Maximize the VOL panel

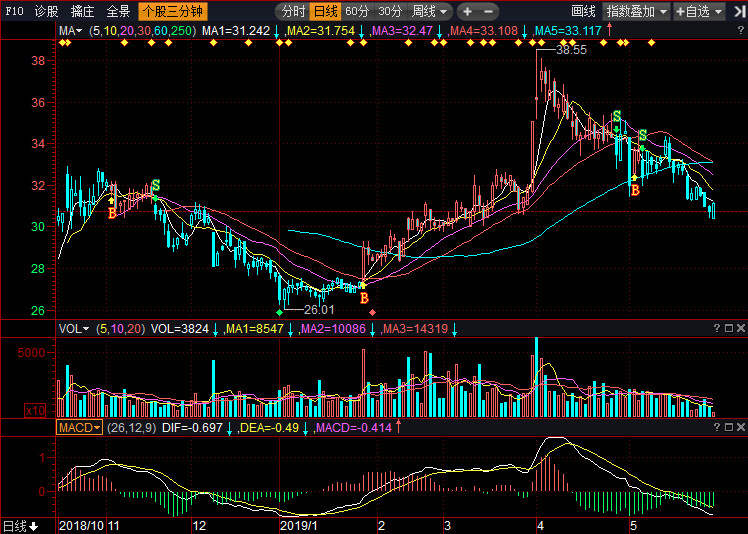[x=728, y=328]
